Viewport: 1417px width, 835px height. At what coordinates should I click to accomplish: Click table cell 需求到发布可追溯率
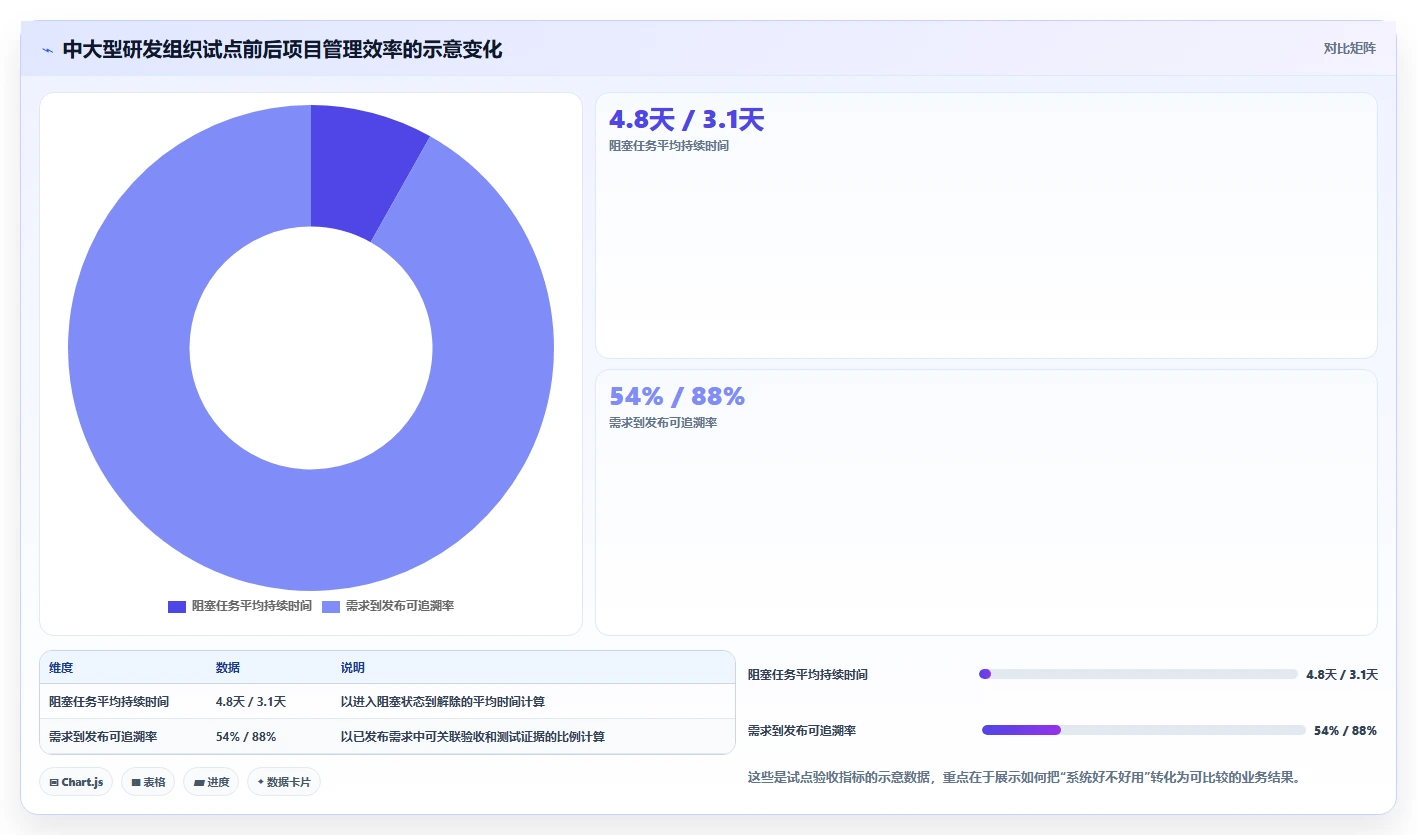point(103,737)
